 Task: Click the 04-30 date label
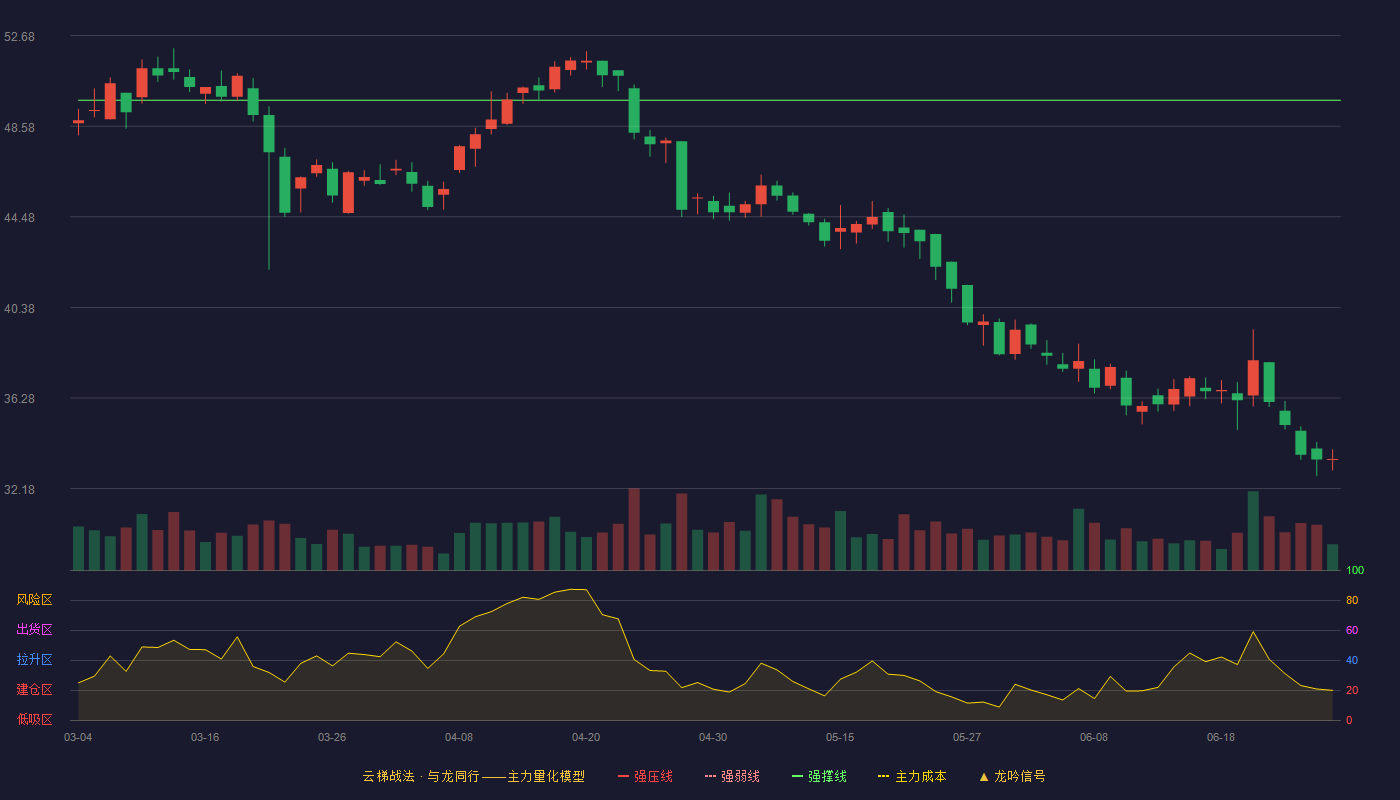pos(713,737)
